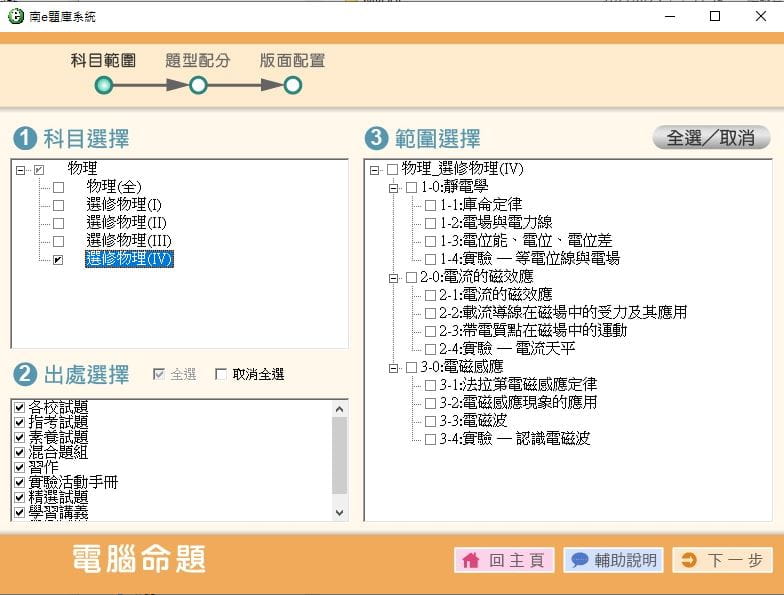Return home with 回主頁 button

[x=504, y=560]
